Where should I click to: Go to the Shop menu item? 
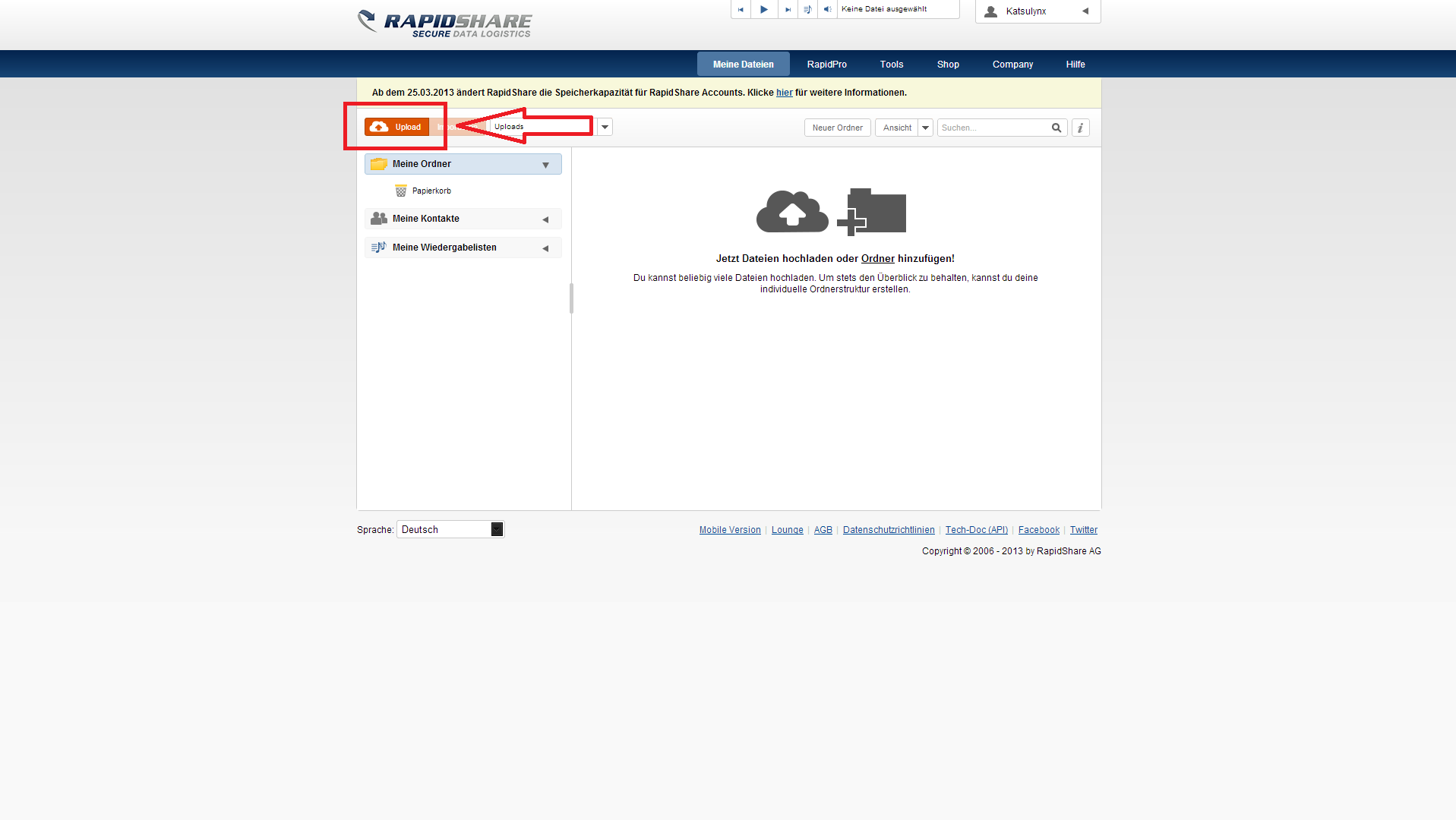tap(947, 65)
